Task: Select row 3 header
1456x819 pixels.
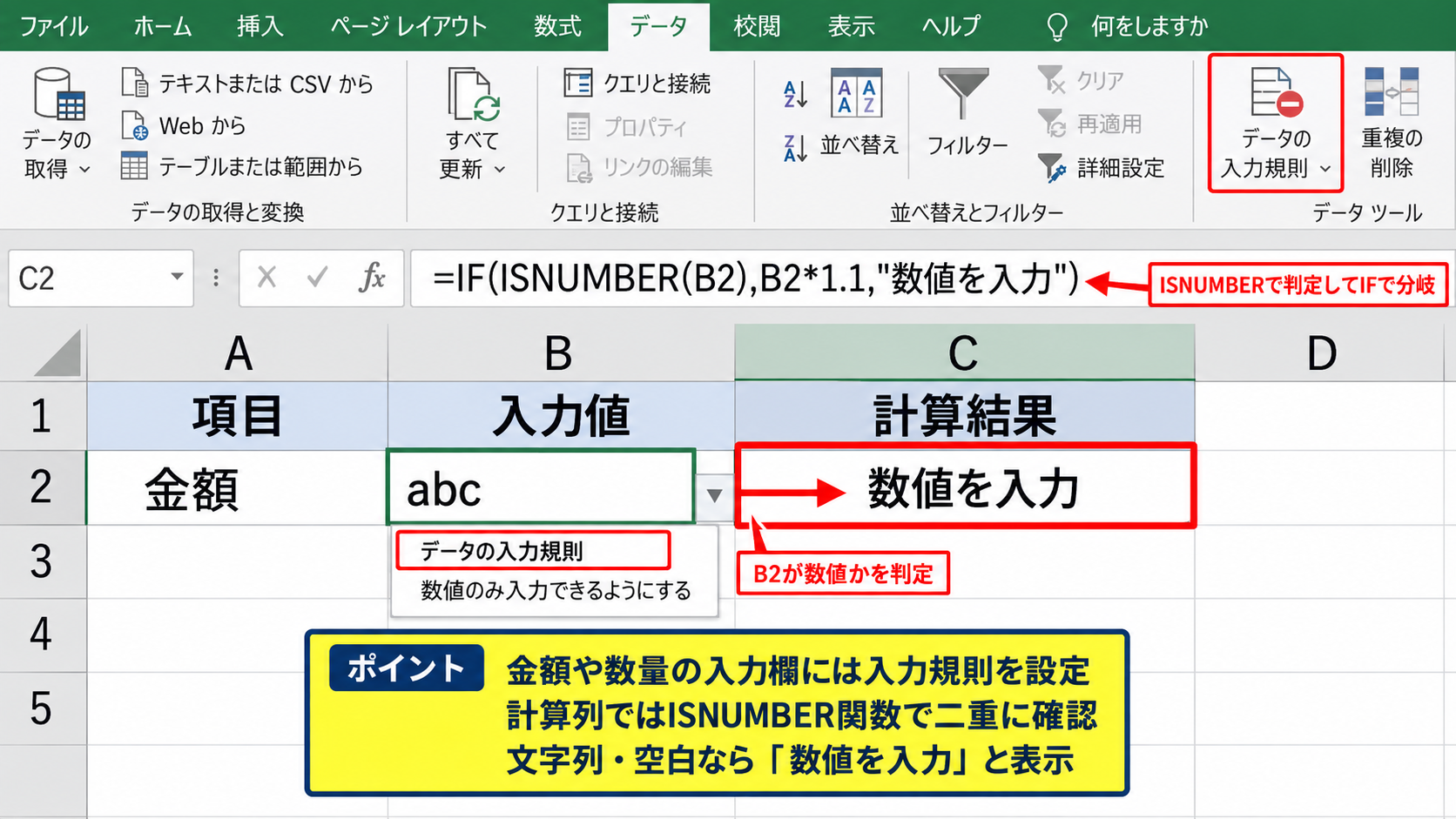Action: [43, 561]
